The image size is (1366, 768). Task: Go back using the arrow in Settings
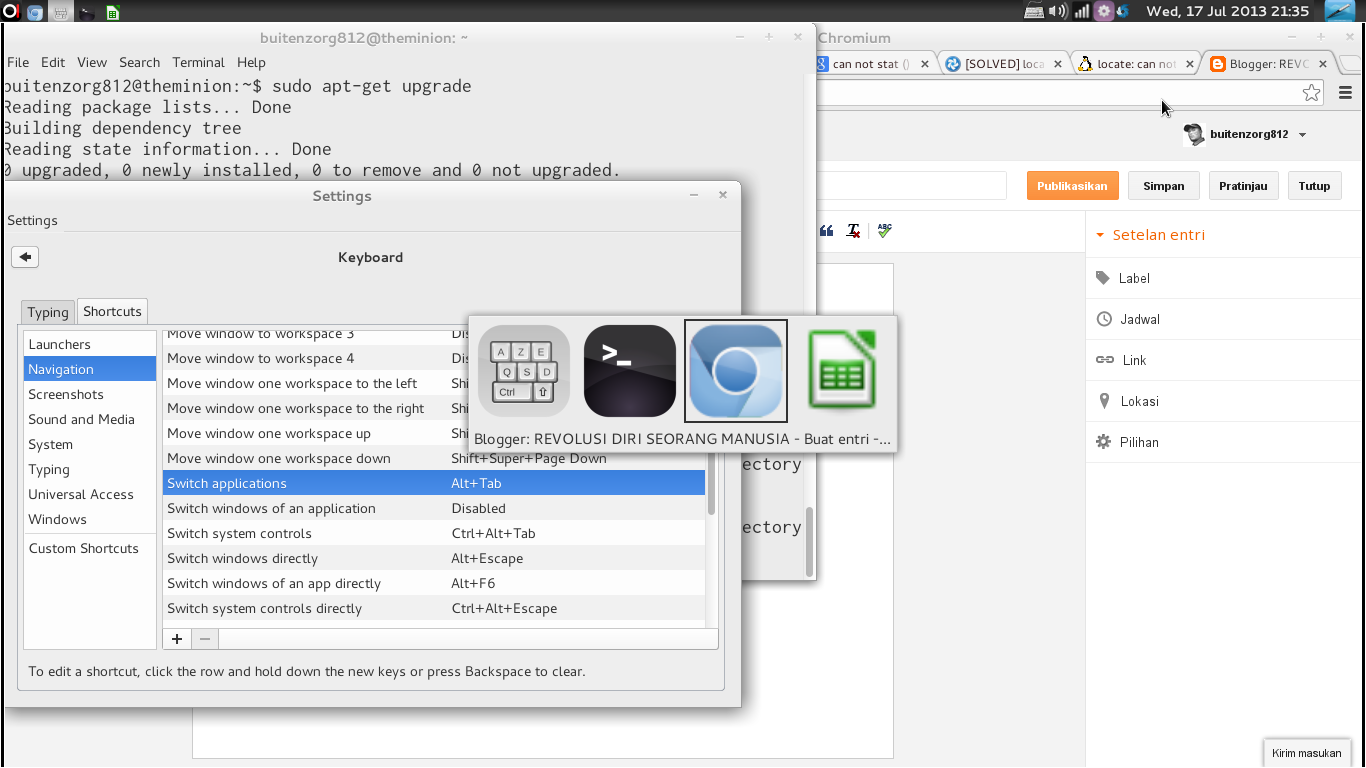tap(25, 257)
